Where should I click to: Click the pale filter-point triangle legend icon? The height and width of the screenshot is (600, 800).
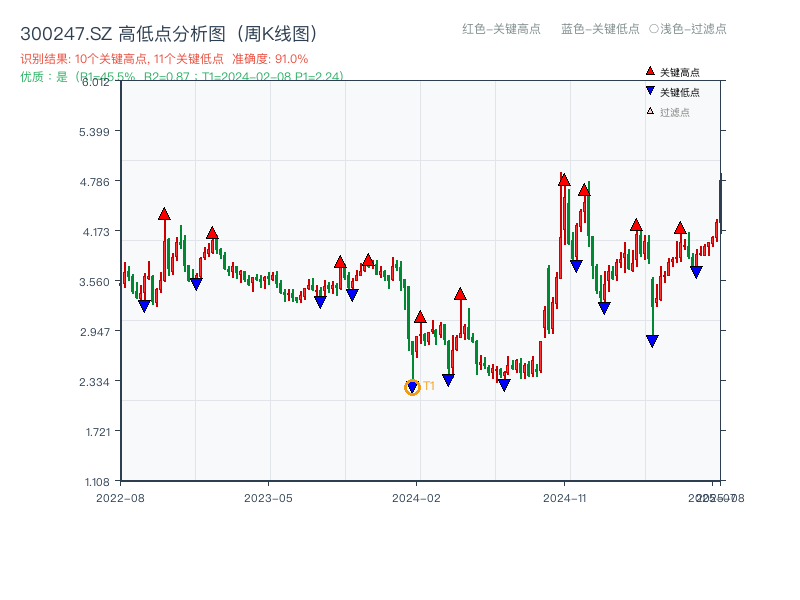click(650, 111)
